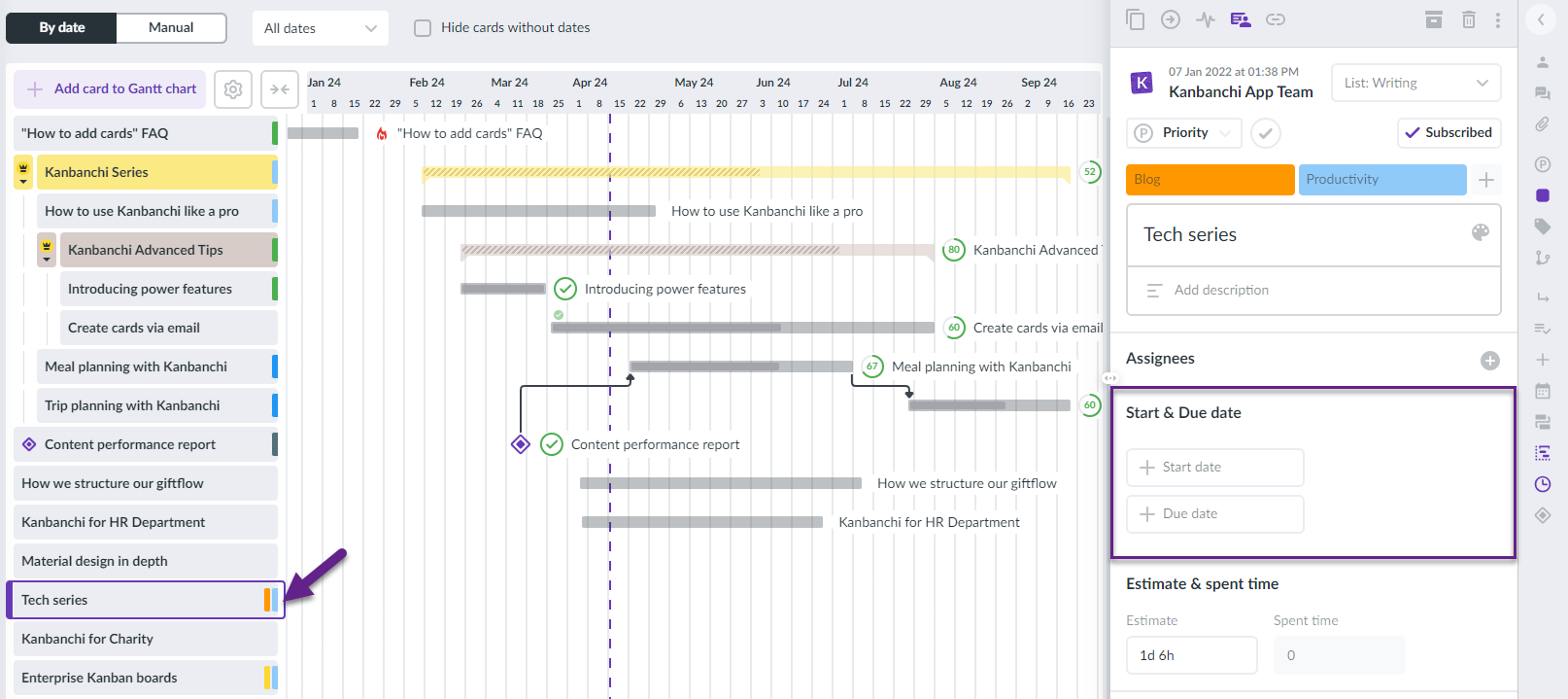Open Gantt chart icon in right sidebar
The height and width of the screenshot is (699, 1568).
[x=1543, y=453]
